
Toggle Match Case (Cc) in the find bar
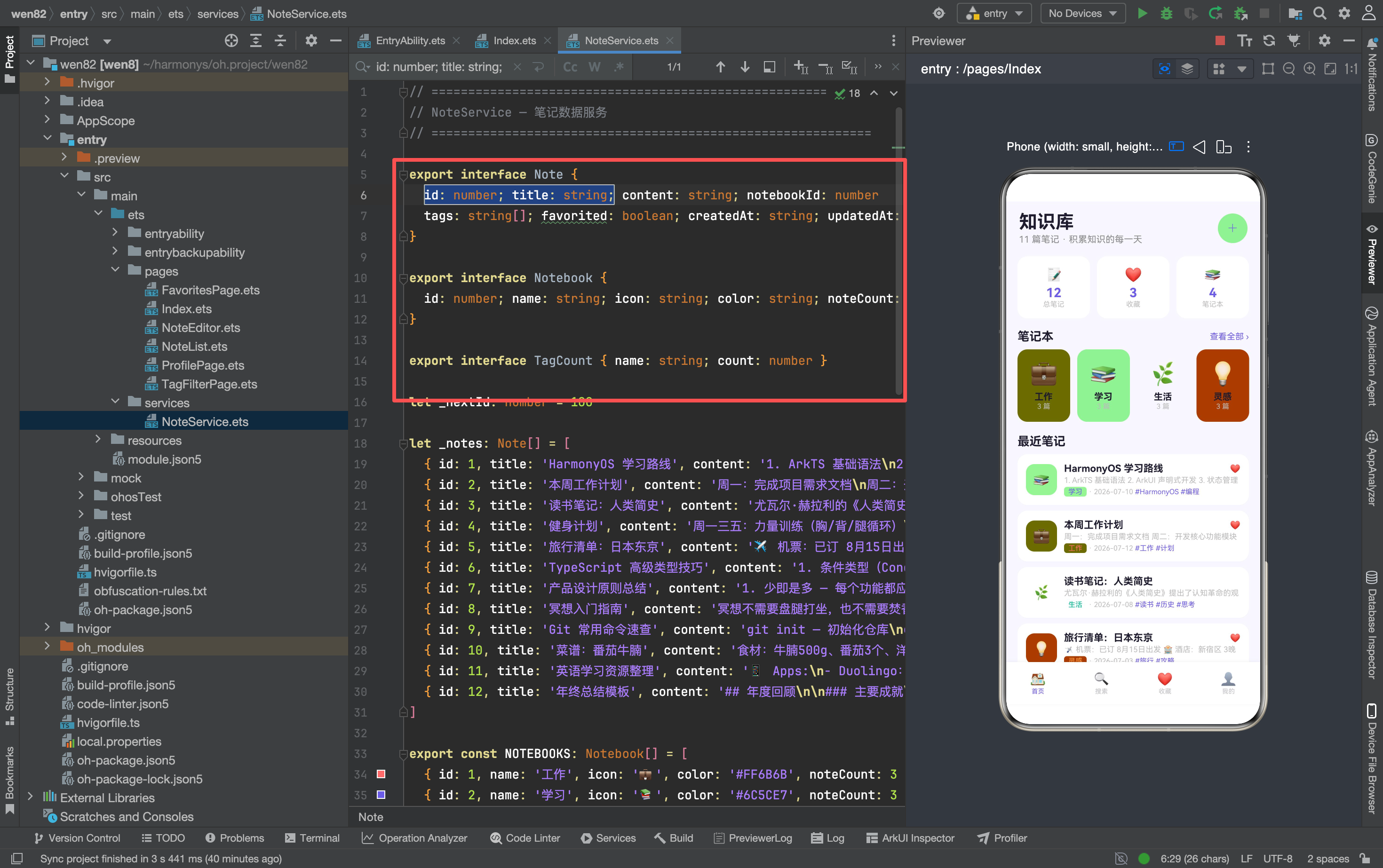pos(570,67)
